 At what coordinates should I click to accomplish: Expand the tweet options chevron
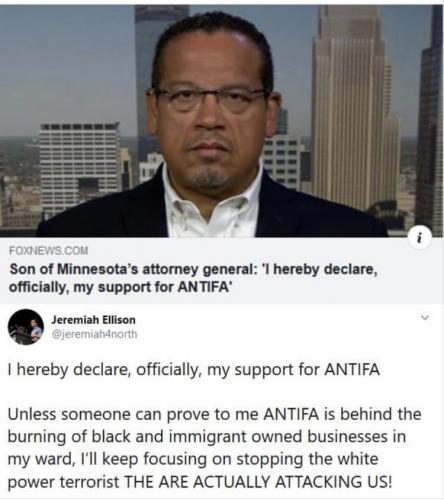pyautogui.click(x=425, y=317)
